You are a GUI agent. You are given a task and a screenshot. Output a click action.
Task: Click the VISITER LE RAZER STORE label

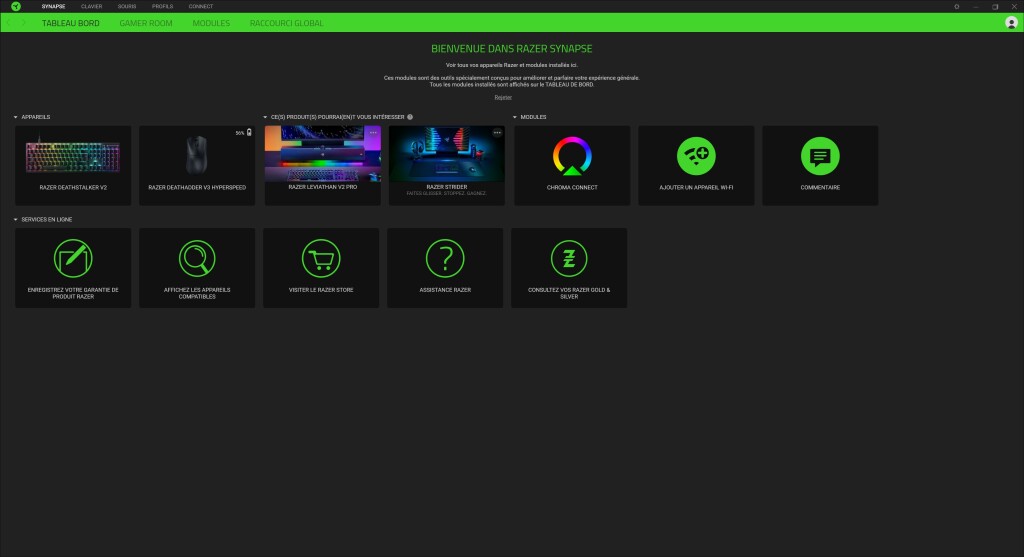321,290
